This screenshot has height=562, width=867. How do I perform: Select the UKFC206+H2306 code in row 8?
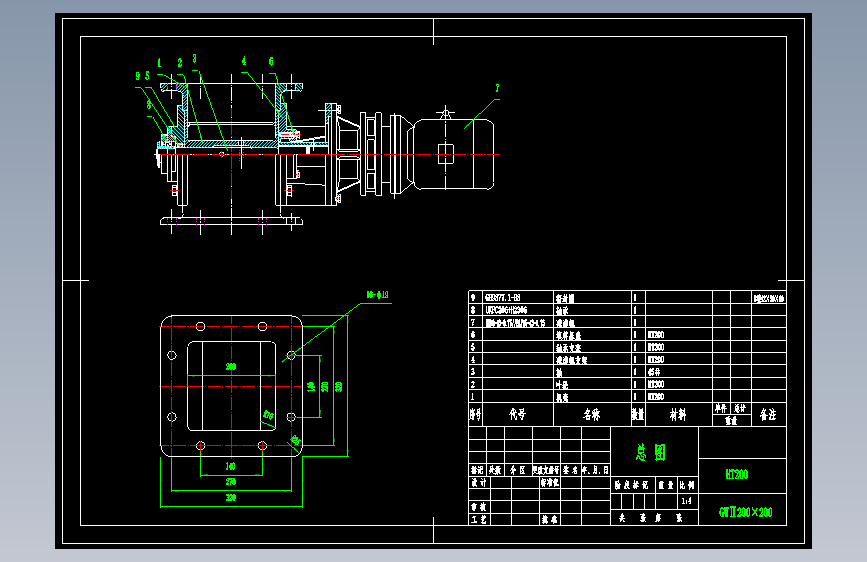[x=506, y=310]
